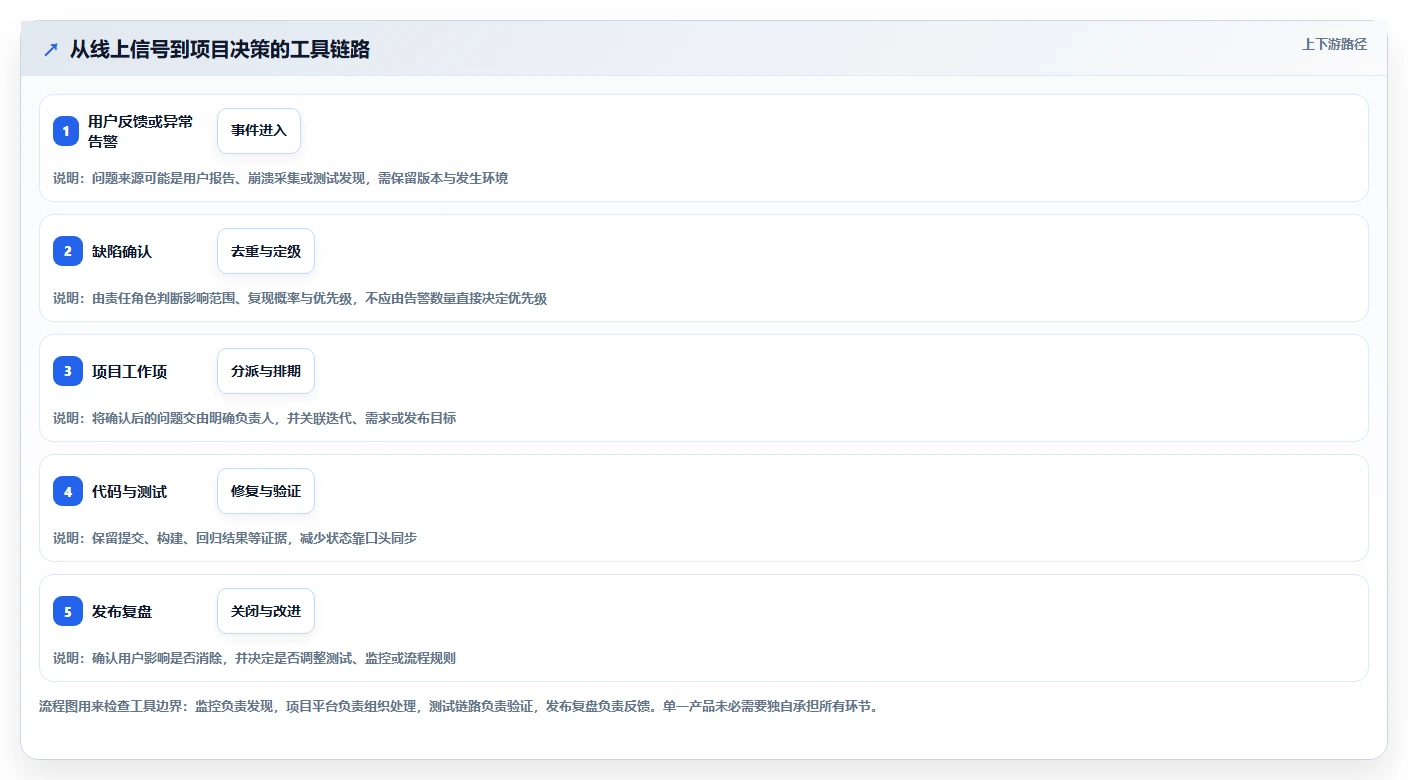Select the 项目工作项 step title
This screenshot has width=1408, height=780.
129,371
